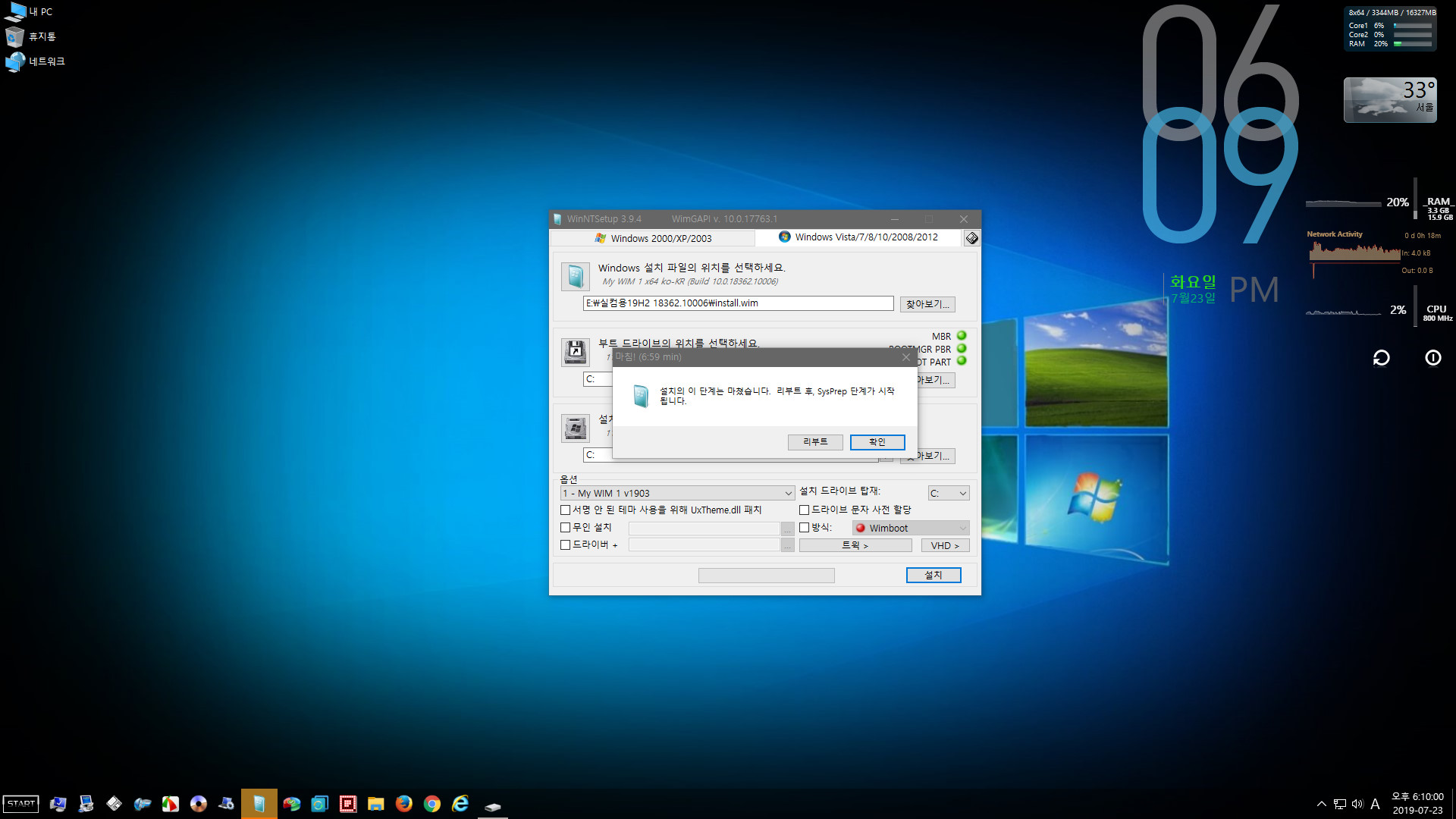Click the 트윅 > tweaks button

click(855, 545)
